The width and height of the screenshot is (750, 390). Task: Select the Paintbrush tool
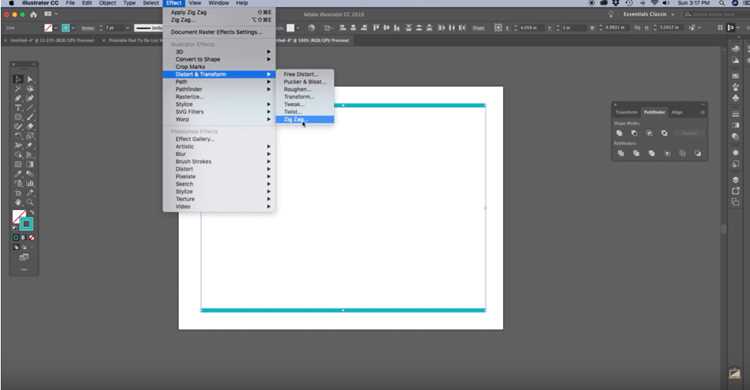[x=30, y=117]
